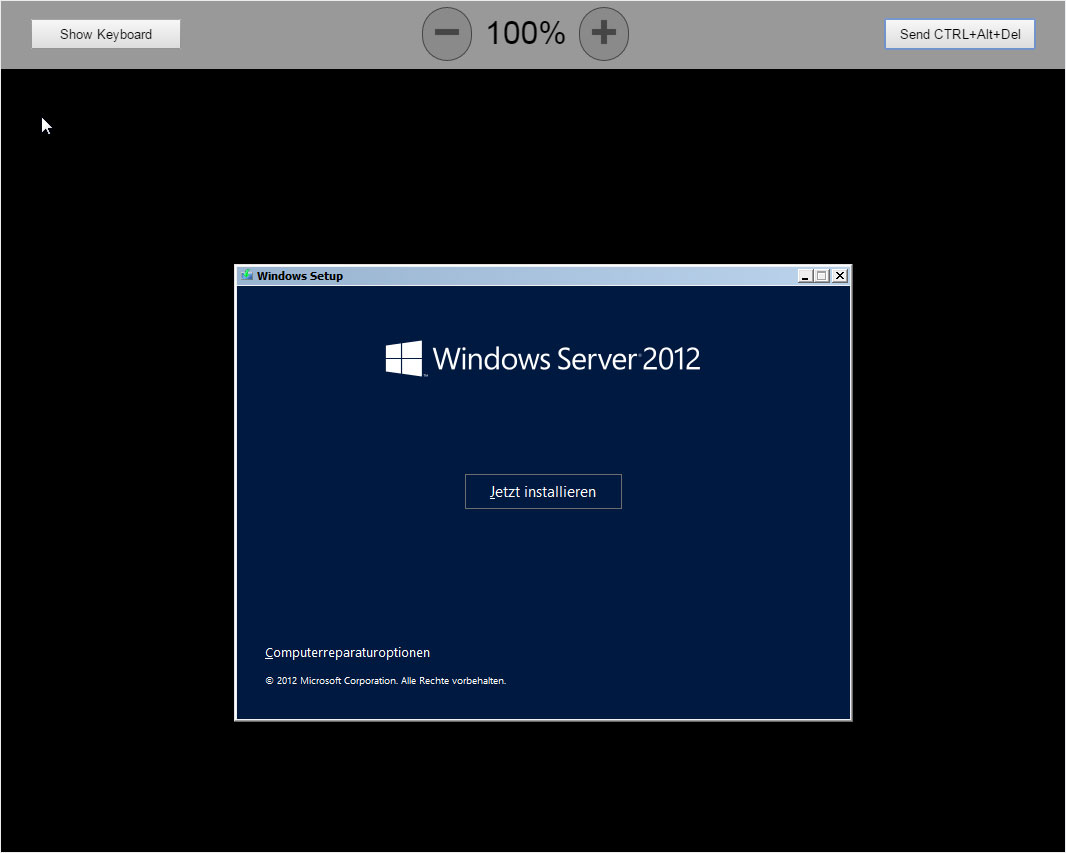
Task: Click the Windows Setup window title text
Action: click(x=300, y=276)
